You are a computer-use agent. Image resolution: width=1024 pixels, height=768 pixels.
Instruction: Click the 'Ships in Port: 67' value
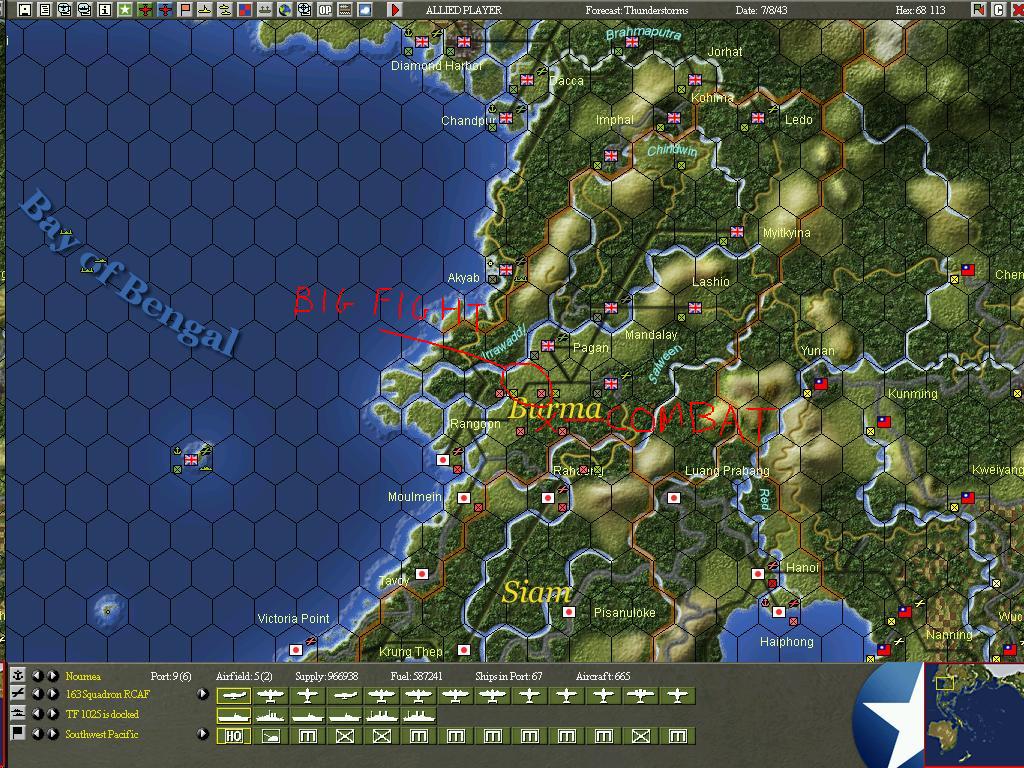(x=509, y=676)
